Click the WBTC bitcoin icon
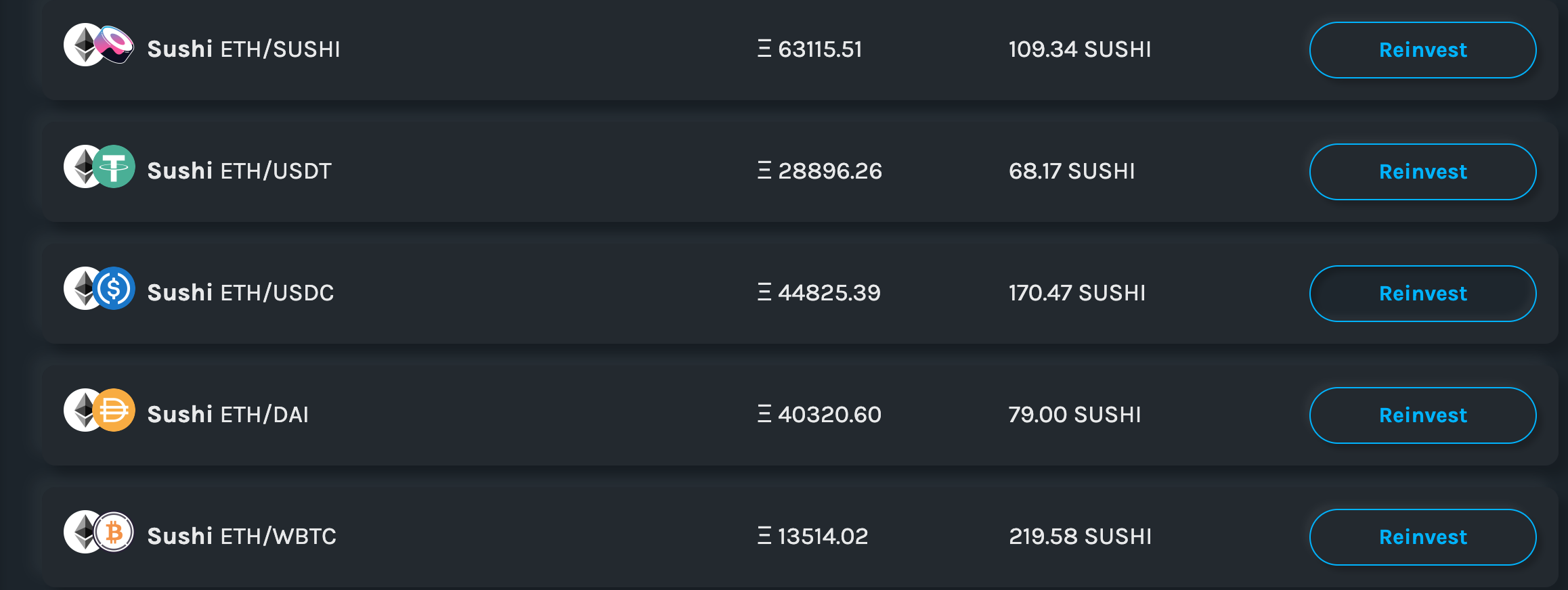This screenshot has height=590, width=1568. click(x=114, y=532)
